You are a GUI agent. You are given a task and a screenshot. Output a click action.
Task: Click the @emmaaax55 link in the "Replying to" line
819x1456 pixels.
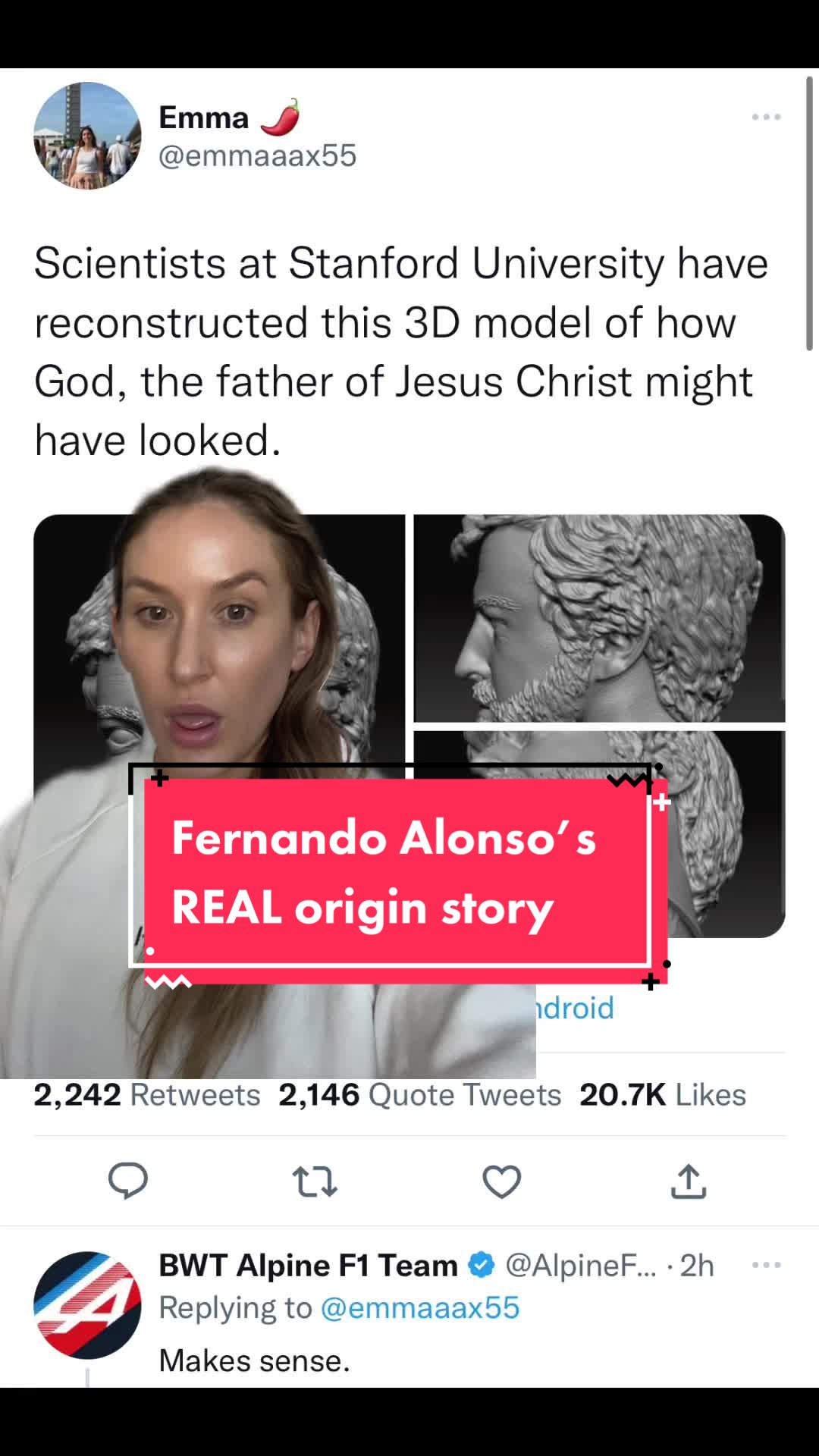point(420,1307)
